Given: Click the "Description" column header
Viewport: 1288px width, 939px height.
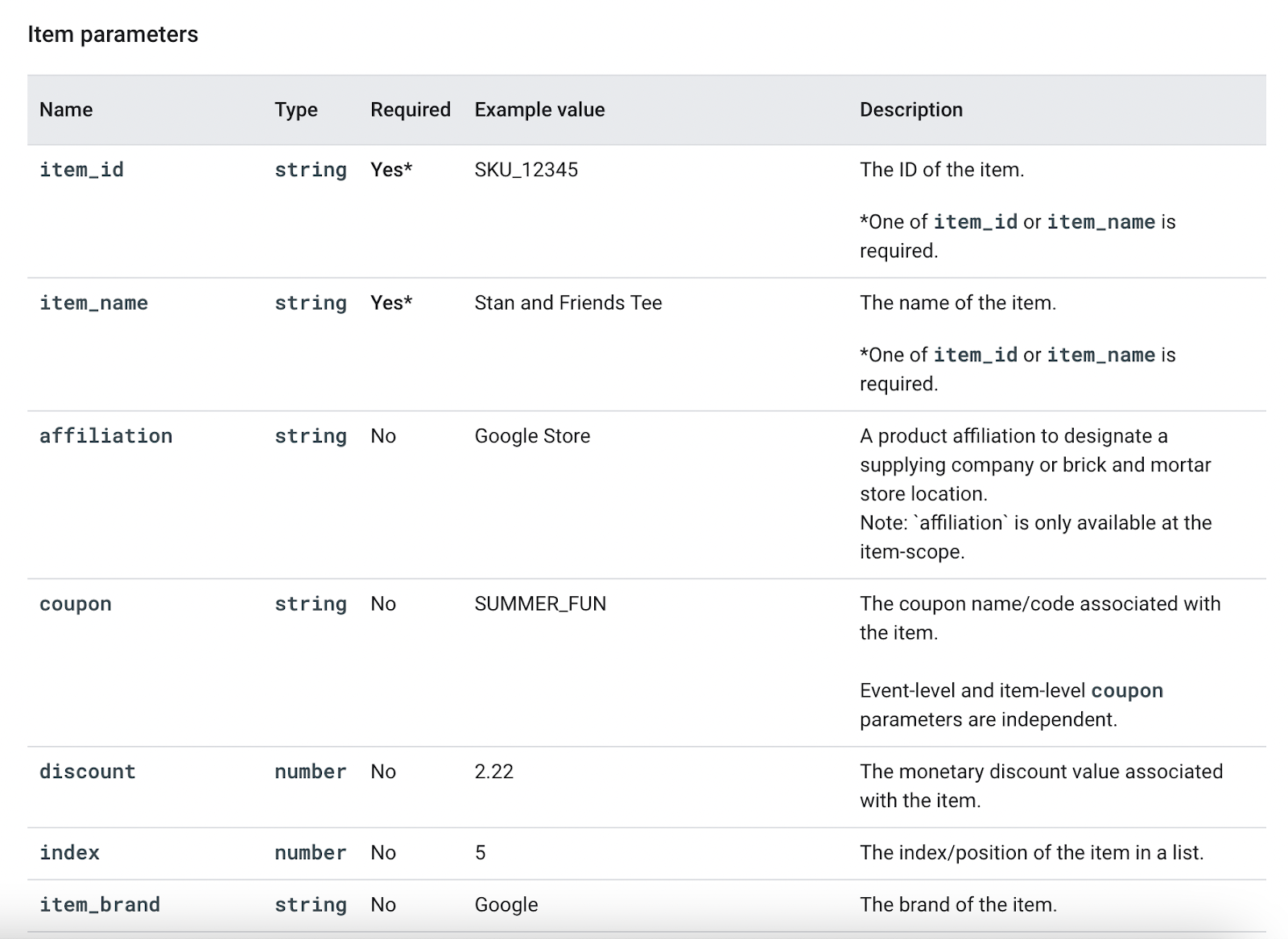Looking at the screenshot, I should point(910,109).
